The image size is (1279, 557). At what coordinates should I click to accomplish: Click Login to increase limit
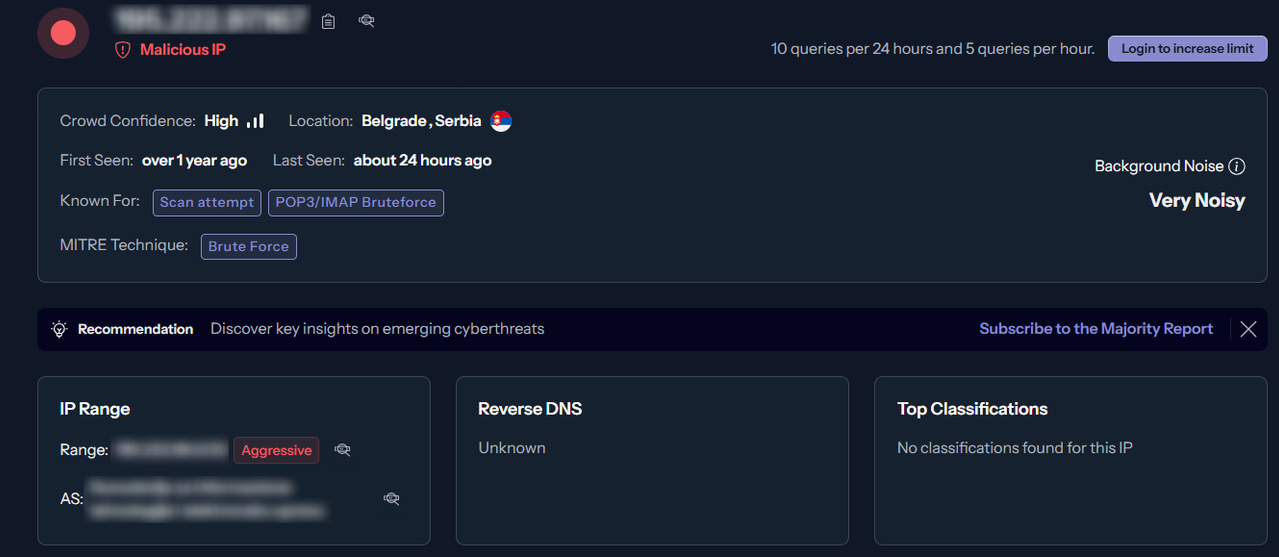click(1187, 48)
